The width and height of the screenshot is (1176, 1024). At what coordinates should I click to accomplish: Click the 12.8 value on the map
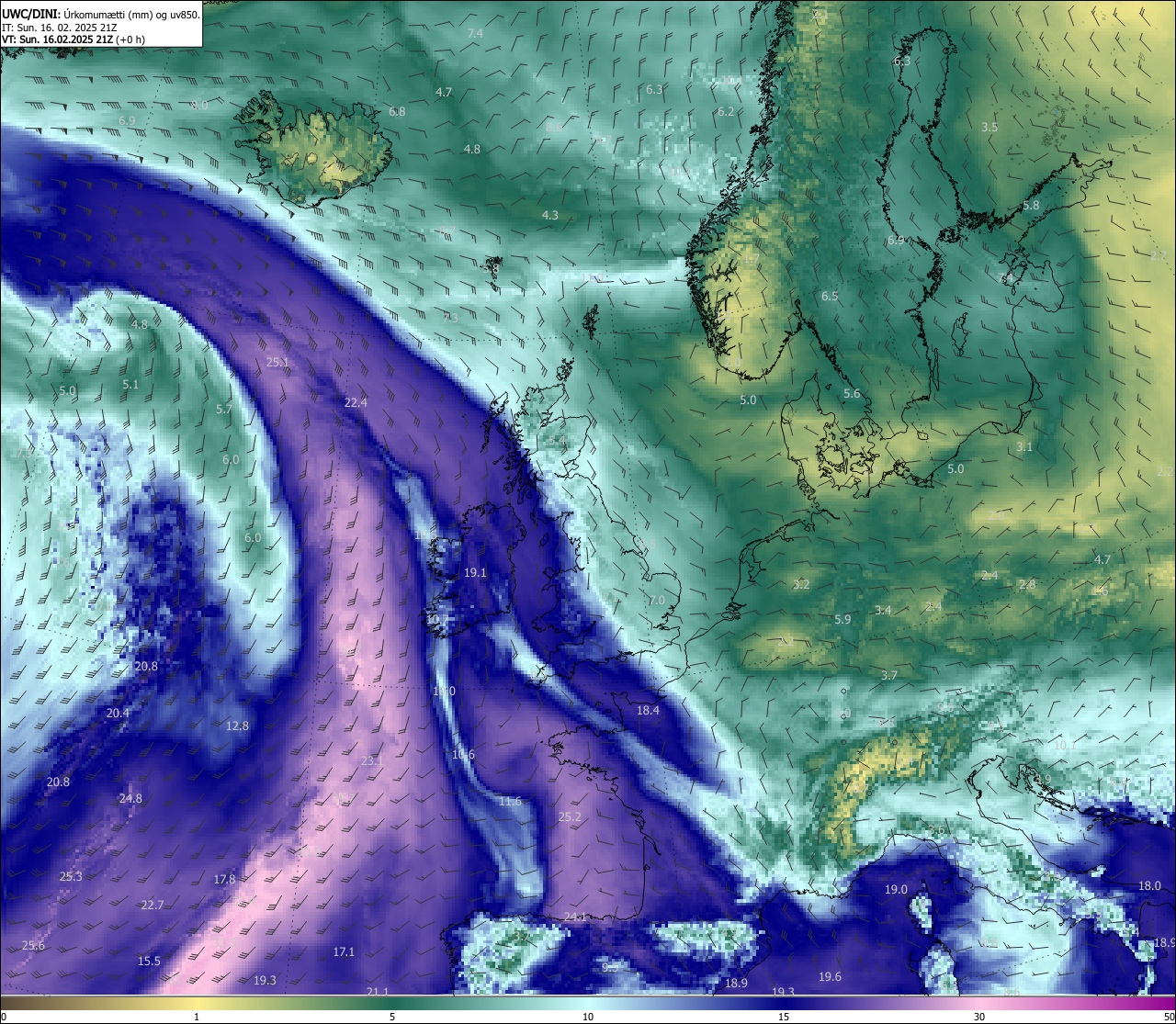[237, 726]
